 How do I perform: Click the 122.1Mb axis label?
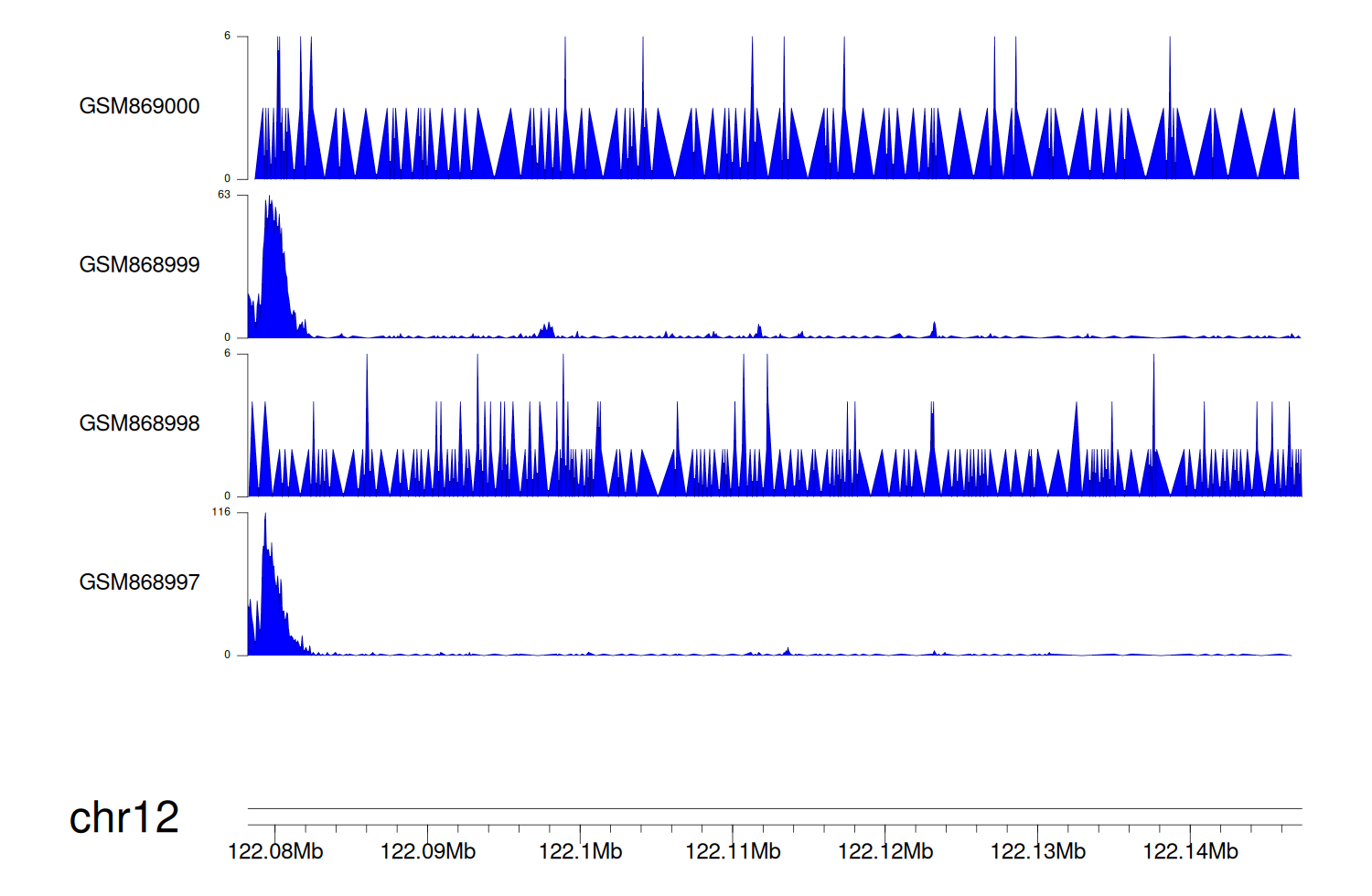[580, 851]
